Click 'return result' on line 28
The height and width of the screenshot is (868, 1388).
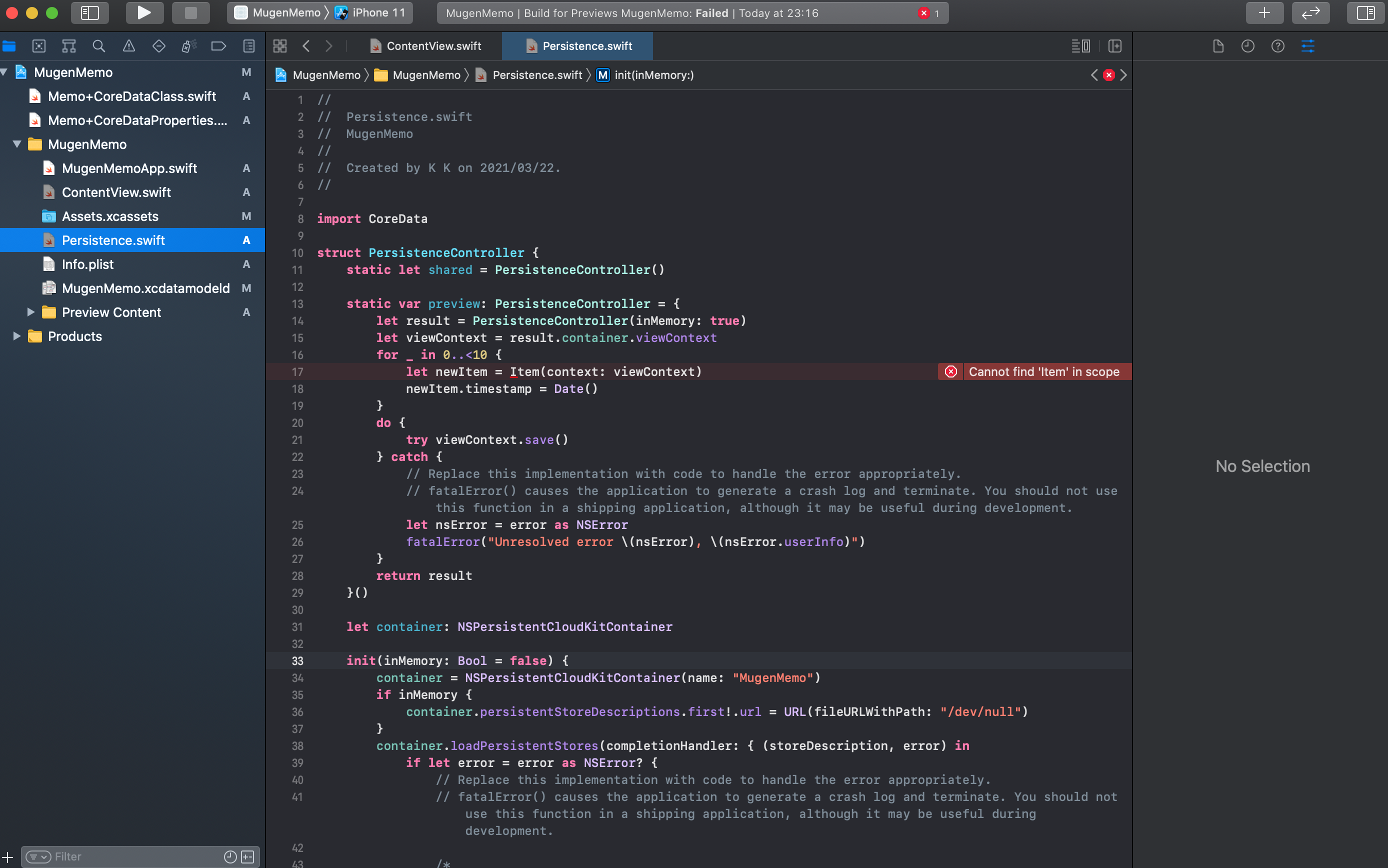423,576
